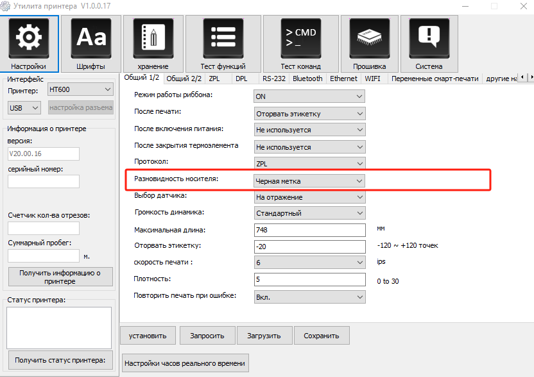Open the хранение storage icon
Screen dimensions: 534x377
tap(153, 44)
